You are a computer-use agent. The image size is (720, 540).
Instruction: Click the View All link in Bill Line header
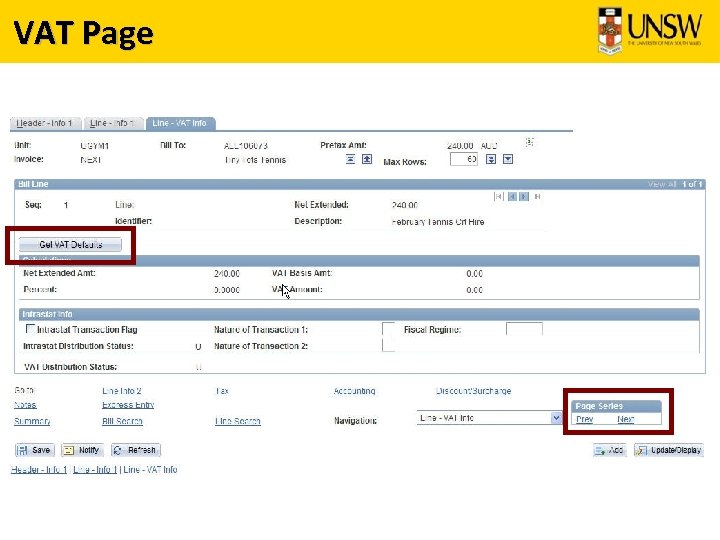(x=662, y=184)
